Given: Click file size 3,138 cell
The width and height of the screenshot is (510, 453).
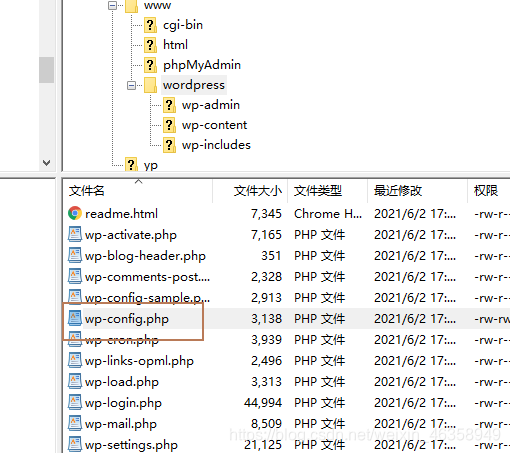Looking at the screenshot, I should coord(266,319).
